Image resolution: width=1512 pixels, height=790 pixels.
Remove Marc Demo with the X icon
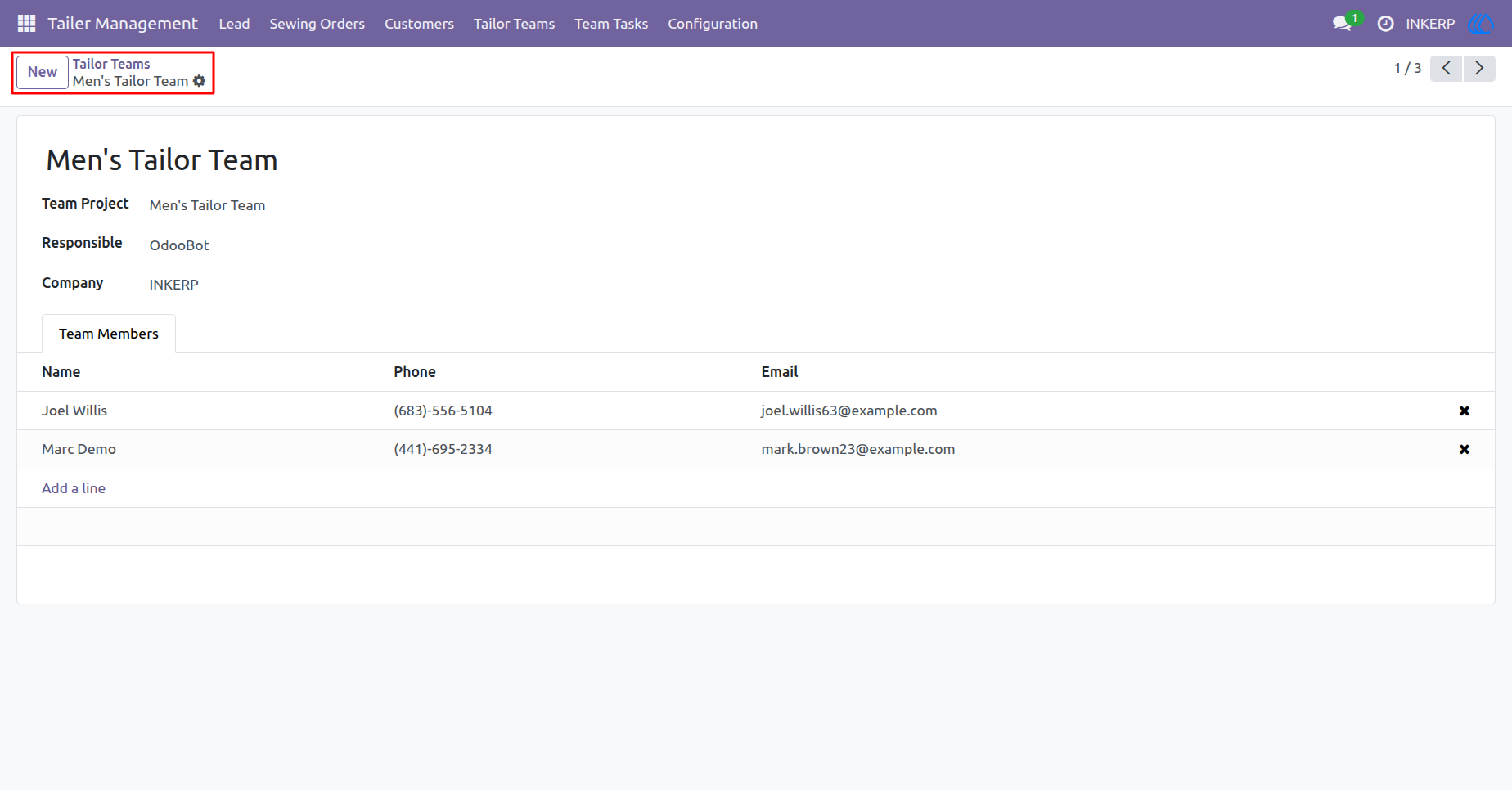1464,449
